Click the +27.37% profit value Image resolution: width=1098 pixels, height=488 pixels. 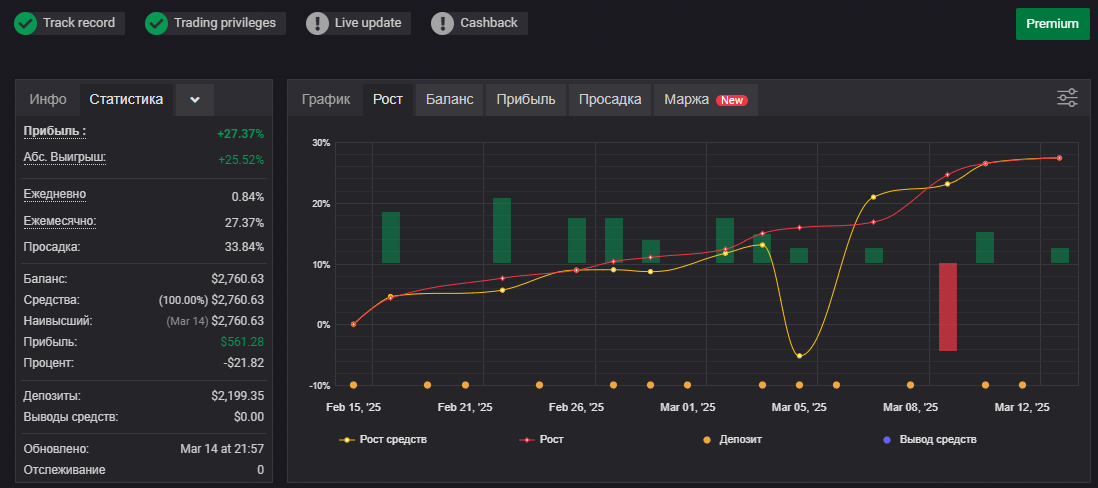(241, 134)
